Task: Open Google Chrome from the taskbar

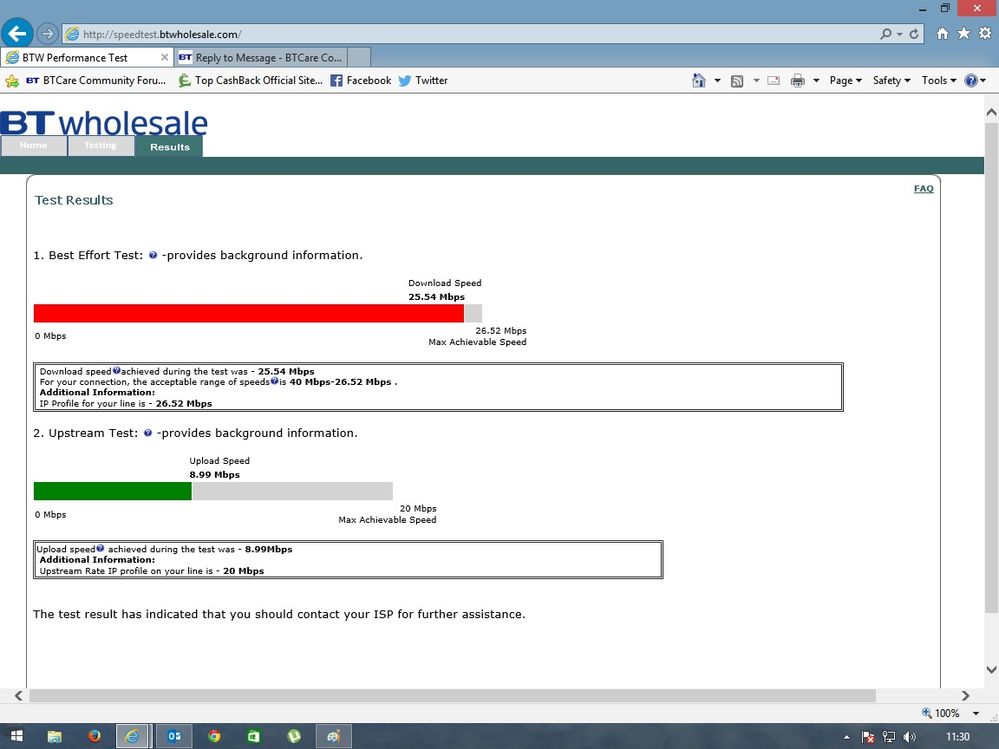Action: click(214, 736)
